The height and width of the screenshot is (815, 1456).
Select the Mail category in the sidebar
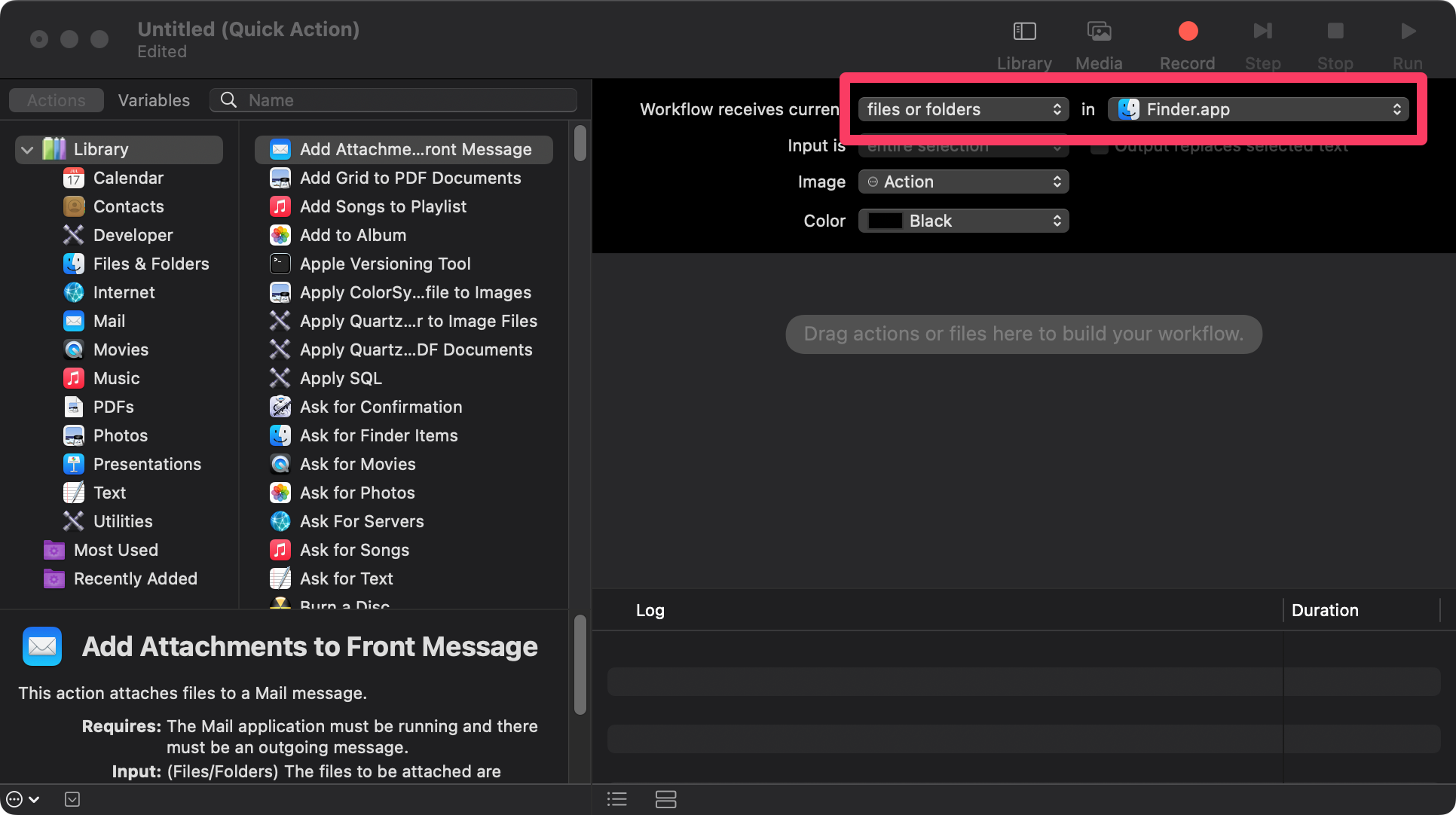[110, 321]
